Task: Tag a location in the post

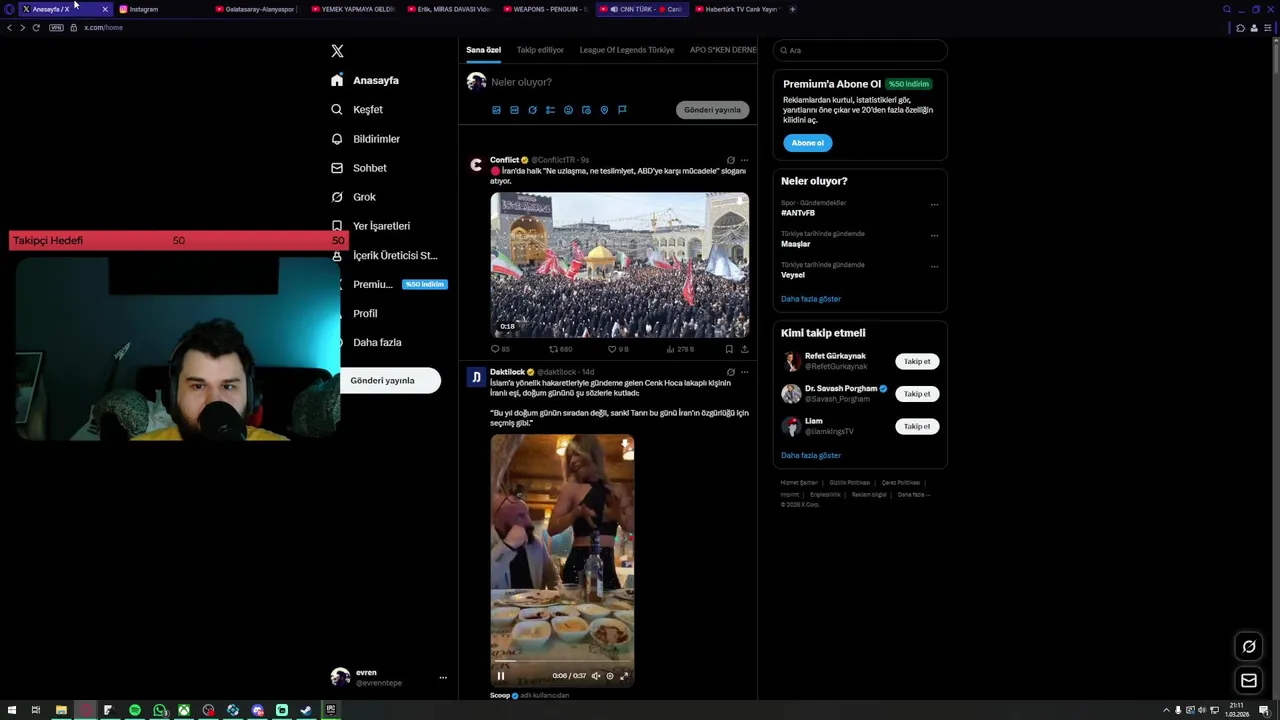Action: [604, 110]
